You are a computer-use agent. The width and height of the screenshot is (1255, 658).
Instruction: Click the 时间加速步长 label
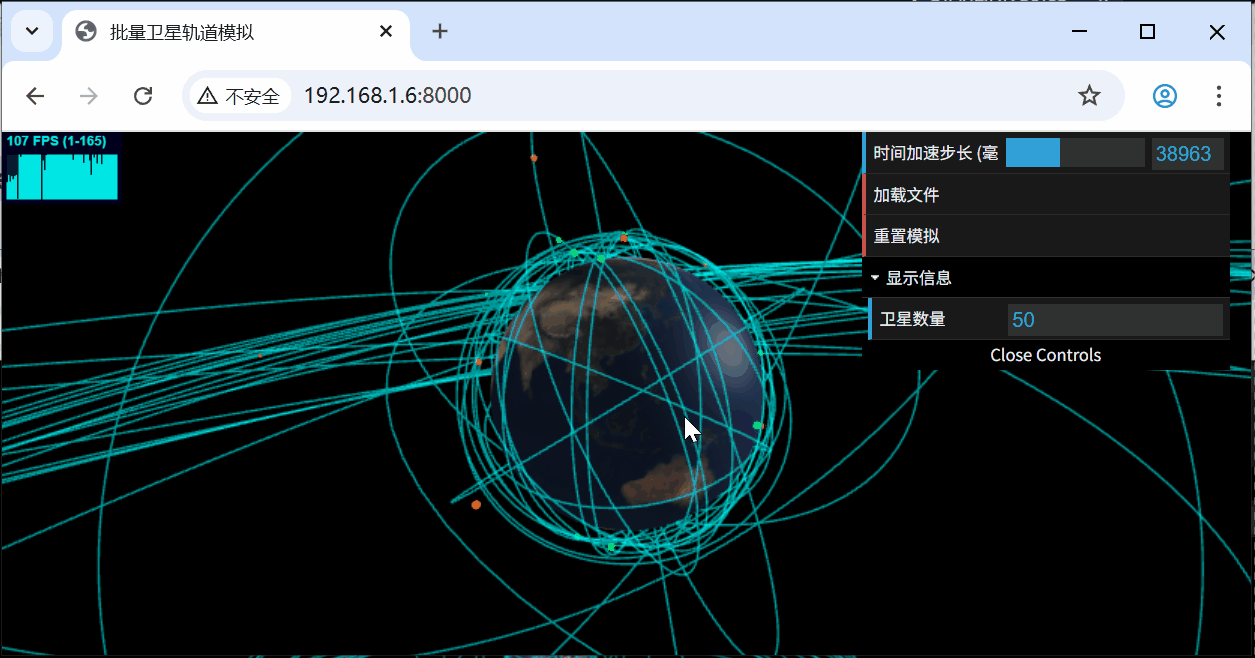tap(936, 154)
